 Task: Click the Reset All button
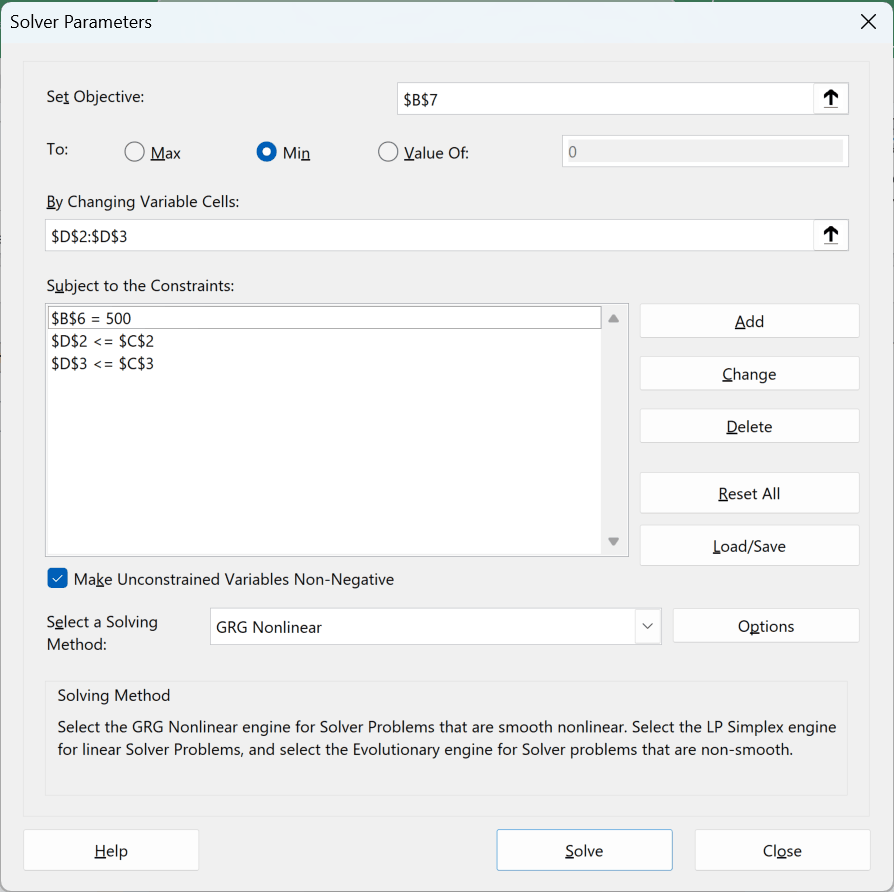(749, 493)
